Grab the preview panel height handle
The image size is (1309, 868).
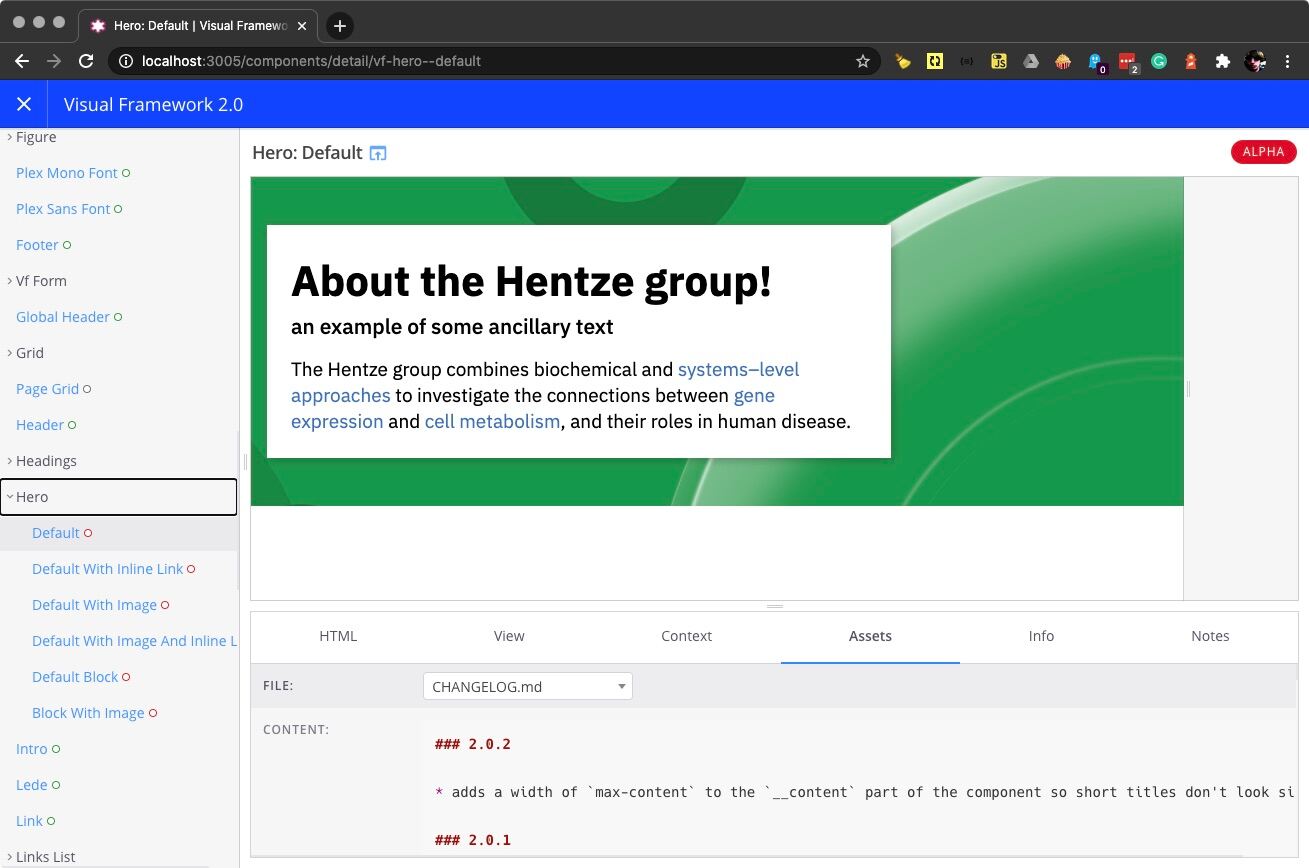[x=775, y=606]
